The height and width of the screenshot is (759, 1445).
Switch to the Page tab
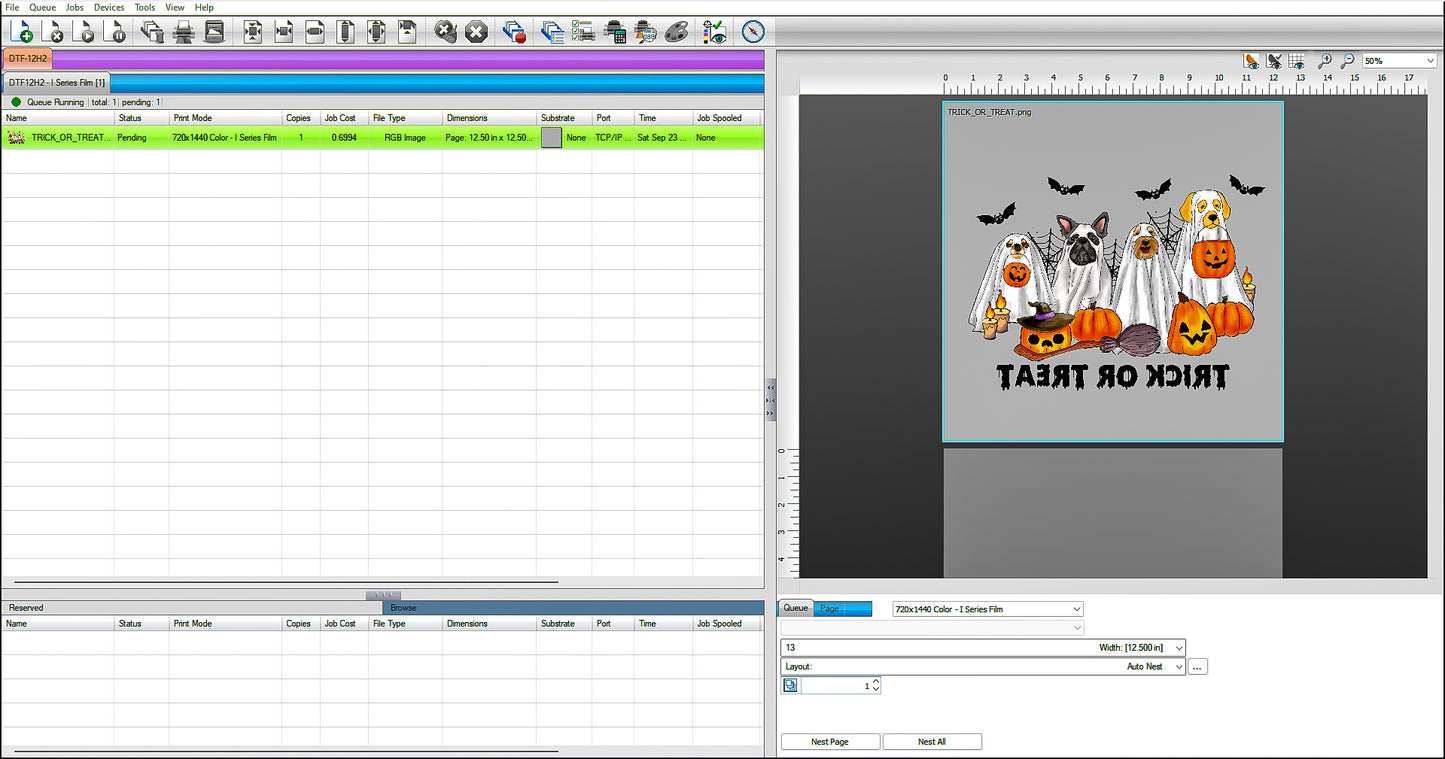(828, 608)
